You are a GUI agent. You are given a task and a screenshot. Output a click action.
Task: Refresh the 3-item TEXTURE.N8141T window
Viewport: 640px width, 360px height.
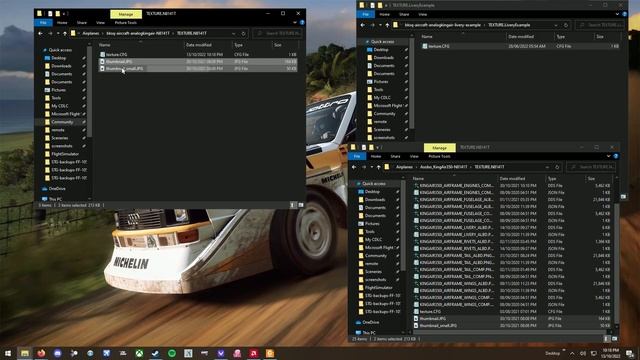pos(243,33)
